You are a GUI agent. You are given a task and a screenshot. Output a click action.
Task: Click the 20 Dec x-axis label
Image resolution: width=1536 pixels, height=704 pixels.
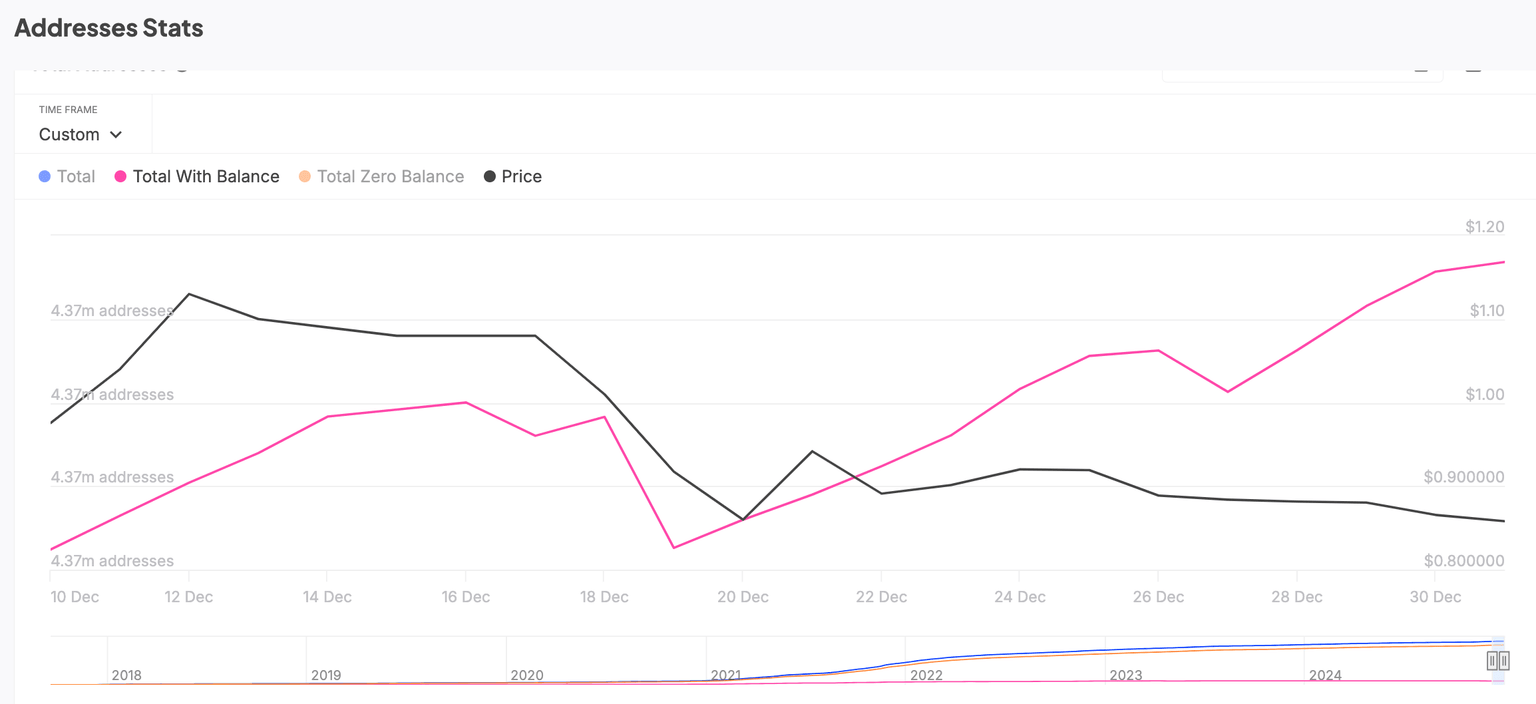(x=742, y=597)
